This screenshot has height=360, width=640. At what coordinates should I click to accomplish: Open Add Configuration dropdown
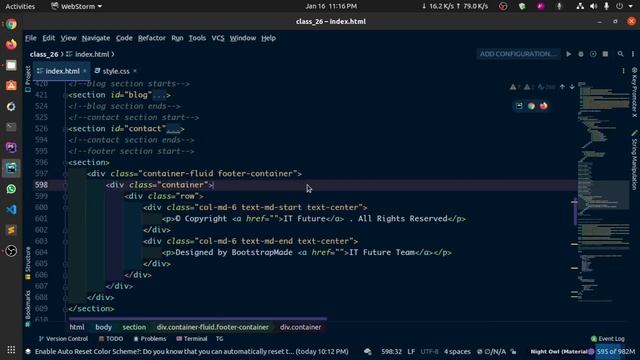pyautogui.click(x=517, y=54)
